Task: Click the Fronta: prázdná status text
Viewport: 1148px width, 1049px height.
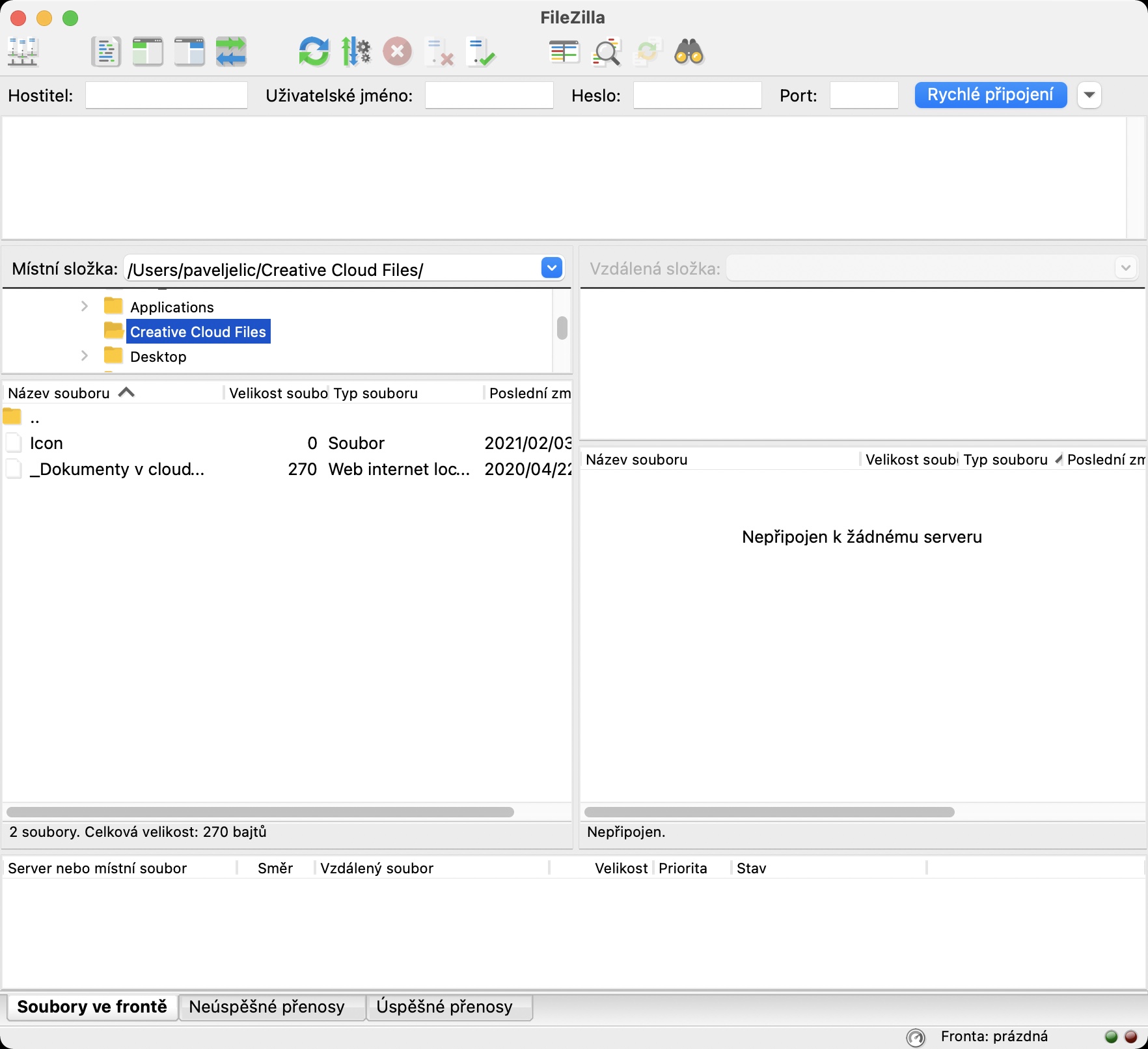Action: [x=994, y=1037]
